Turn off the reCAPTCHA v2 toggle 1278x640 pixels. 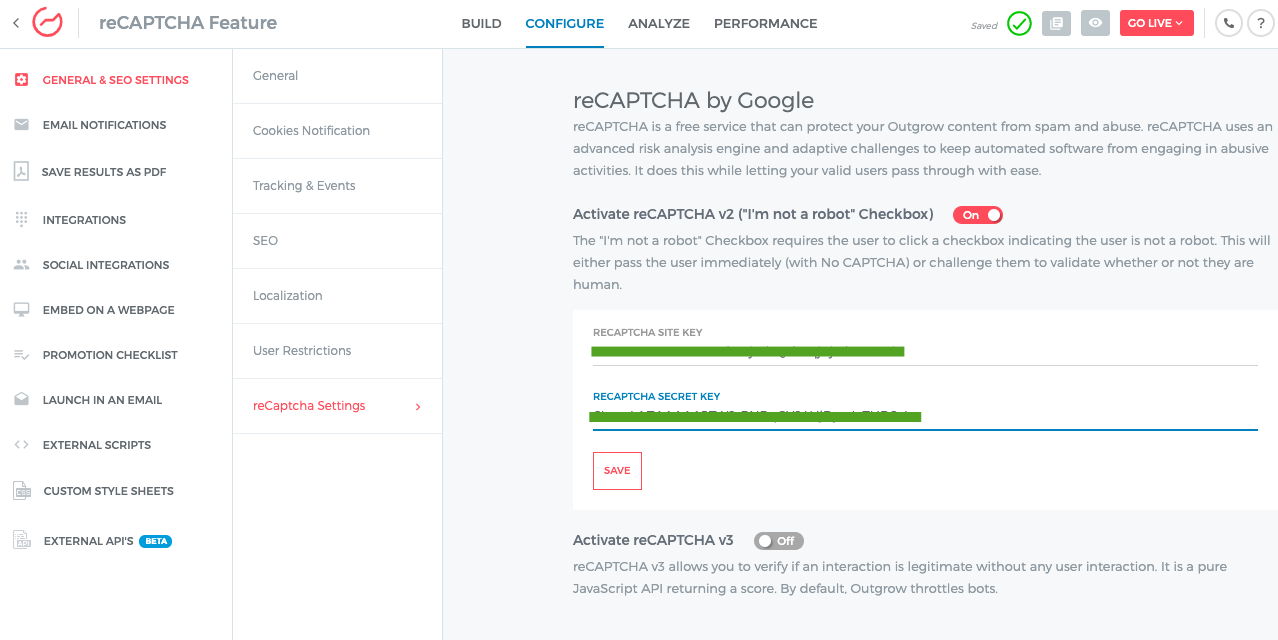977,215
